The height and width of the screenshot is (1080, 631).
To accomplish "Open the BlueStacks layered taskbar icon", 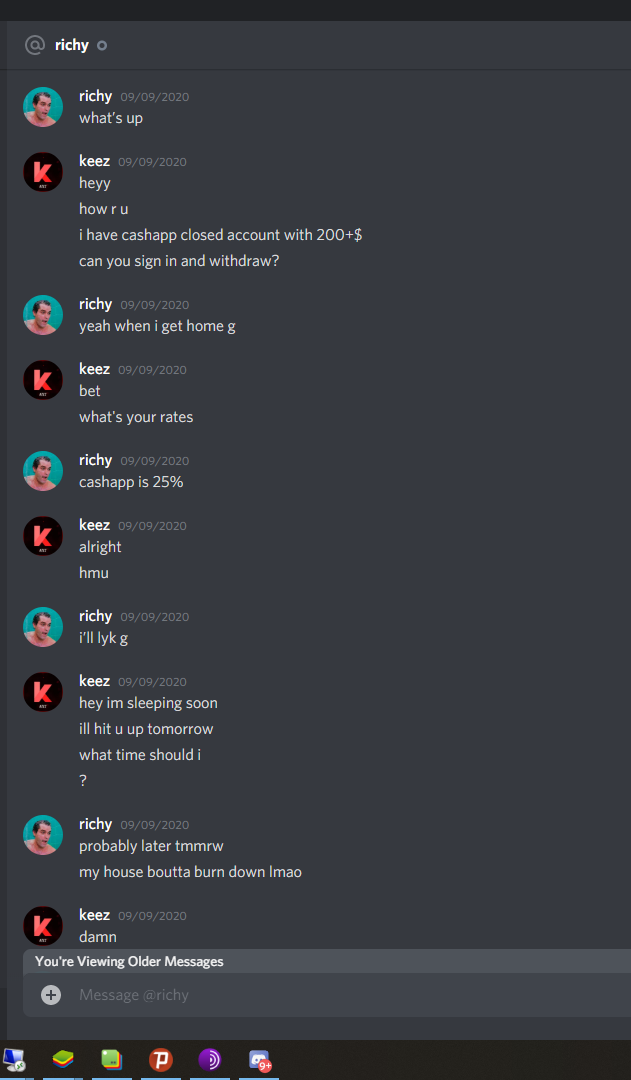I will coord(63,1059).
